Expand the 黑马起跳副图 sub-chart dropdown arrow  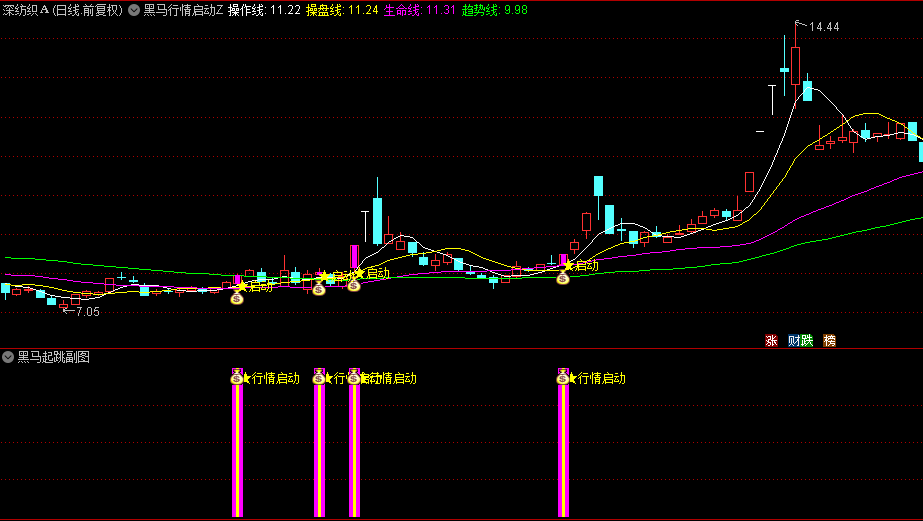8,357
